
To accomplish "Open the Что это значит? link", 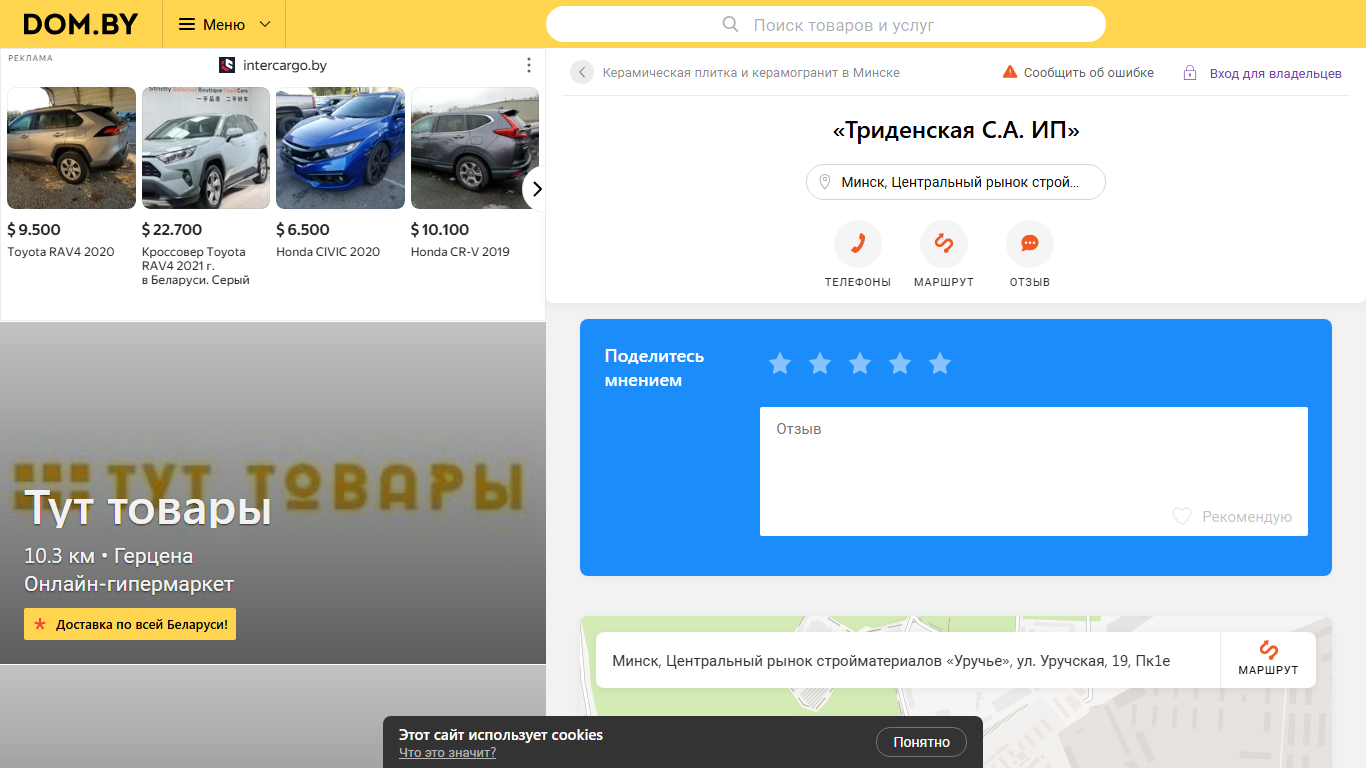I will click(x=447, y=753).
